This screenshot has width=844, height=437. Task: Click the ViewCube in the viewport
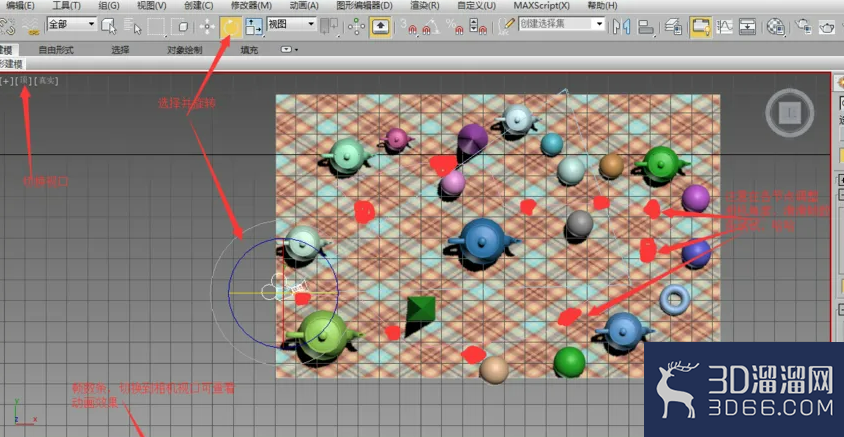790,112
